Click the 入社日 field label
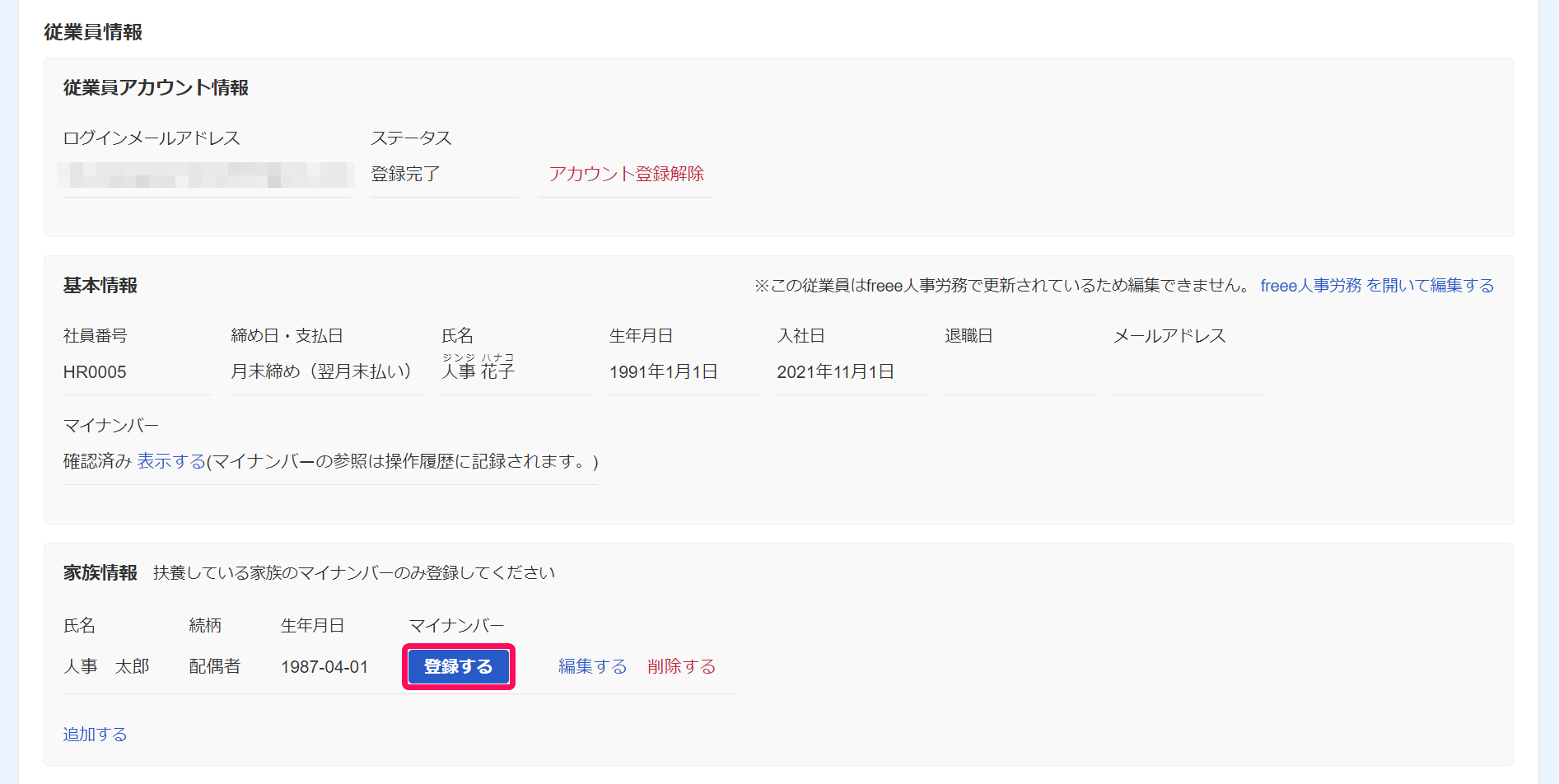This screenshot has width=1559, height=784. tap(801, 336)
